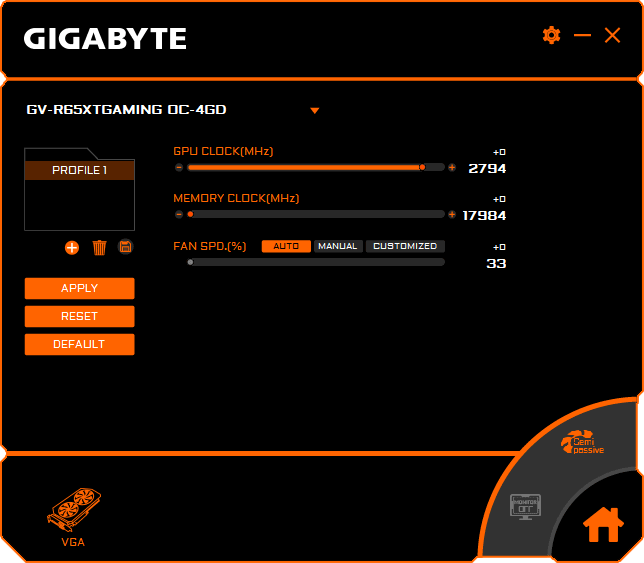Expand the GV-R65XTGAMING OC-4GD device dropdown
The image size is (644, 563).
(315, 110)
